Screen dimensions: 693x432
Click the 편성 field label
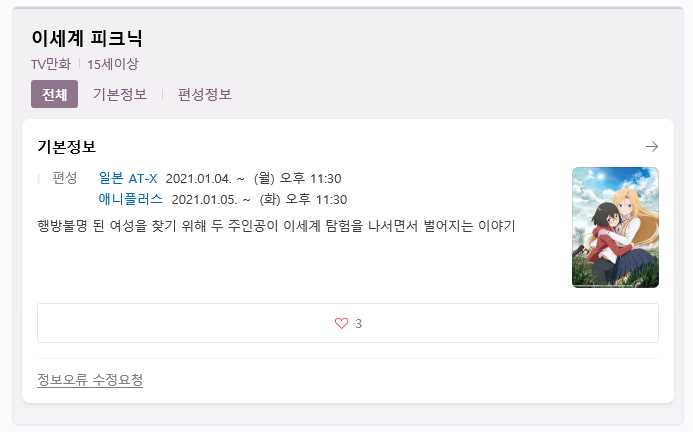65,178
